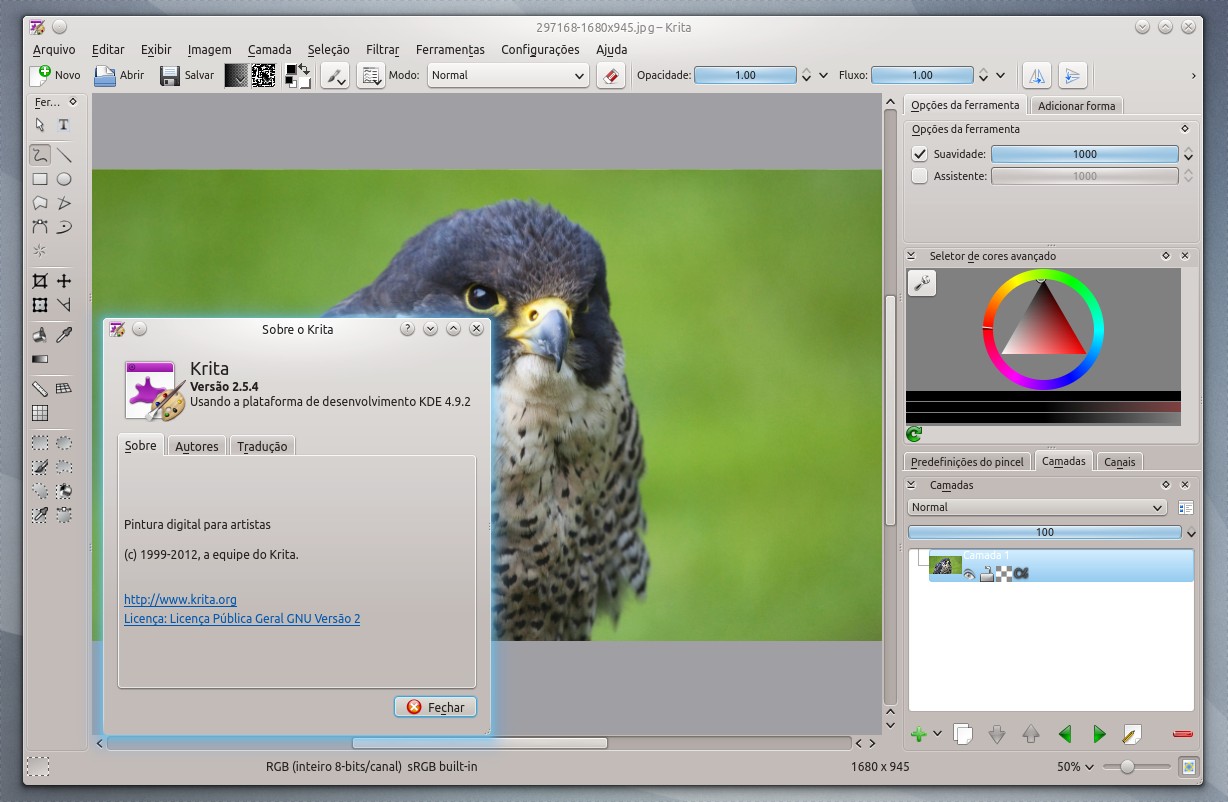This screenshot has height=802, width=1228.
Task: Open the Filtrar menu
Action: pyautogui.click(x=382, y=49)
